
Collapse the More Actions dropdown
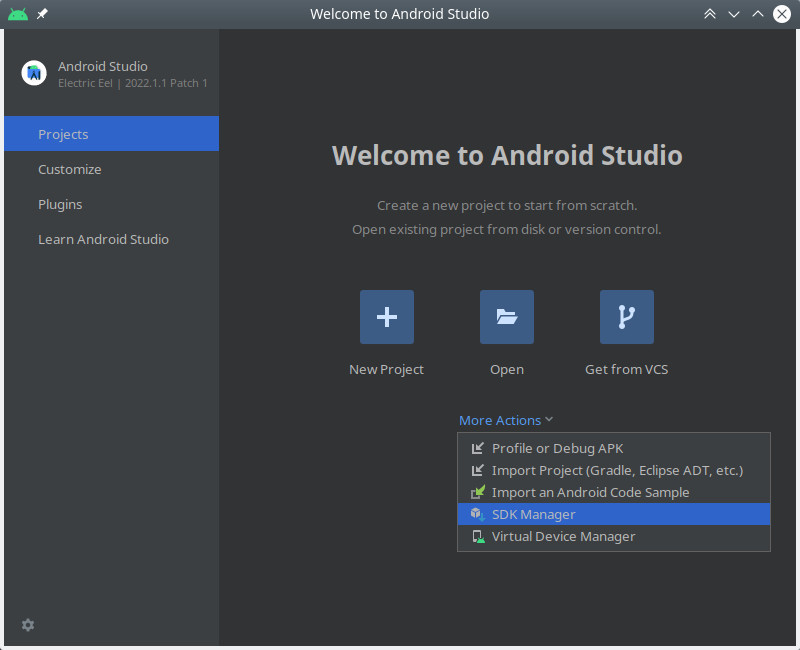point(506,420)
